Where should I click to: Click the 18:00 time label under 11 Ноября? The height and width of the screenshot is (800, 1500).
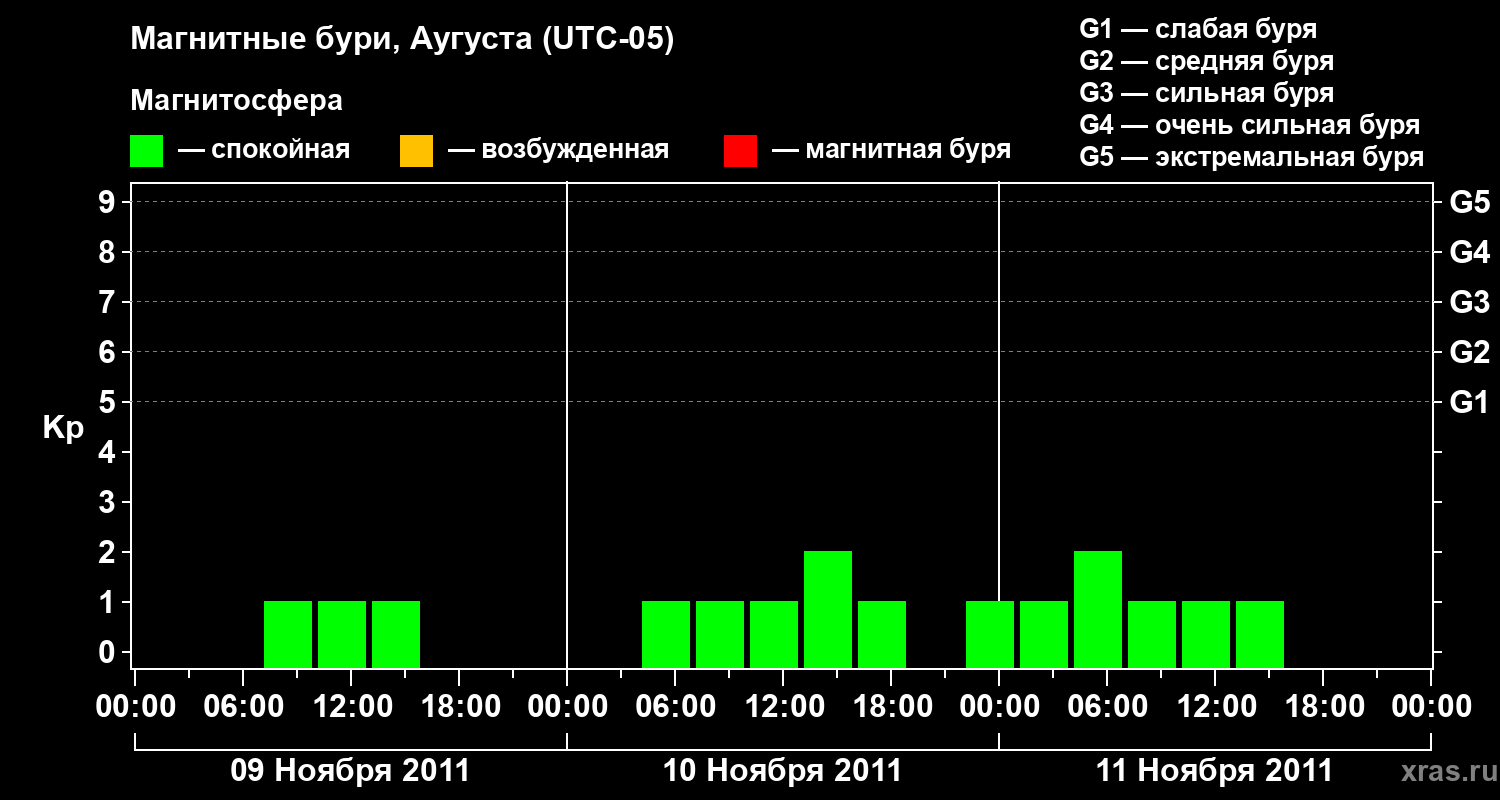[x=1323, y=707]
